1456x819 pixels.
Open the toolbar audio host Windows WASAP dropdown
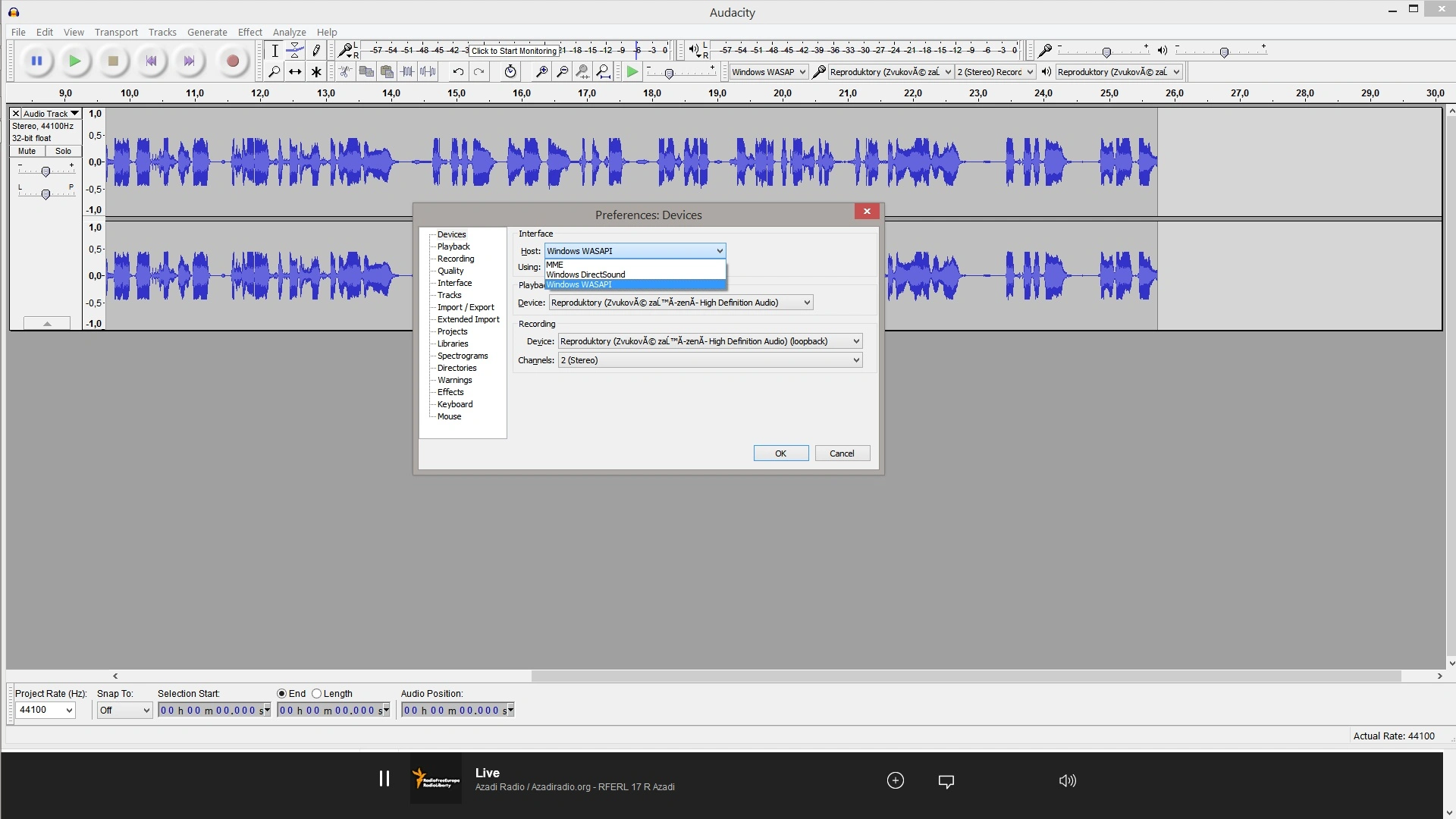click(x=768, y=72)
